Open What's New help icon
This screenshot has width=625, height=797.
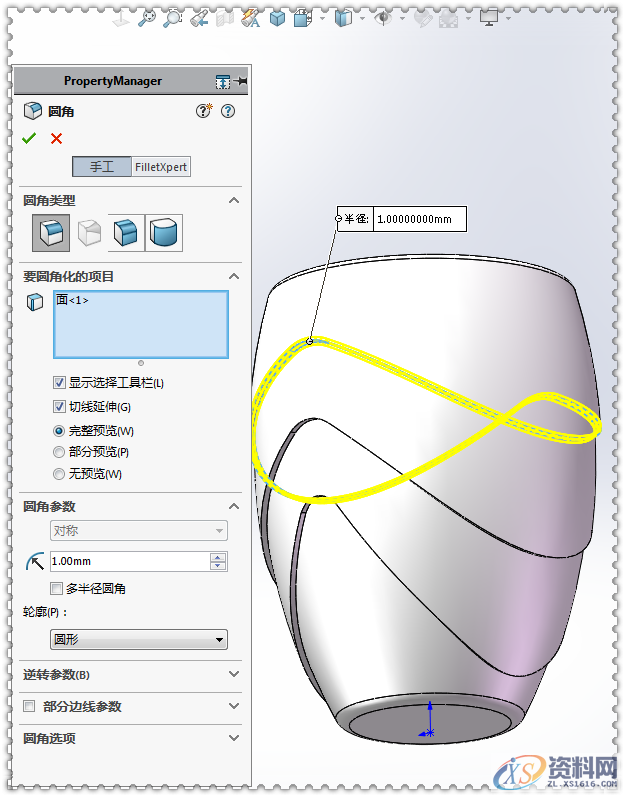click(204, 110)
